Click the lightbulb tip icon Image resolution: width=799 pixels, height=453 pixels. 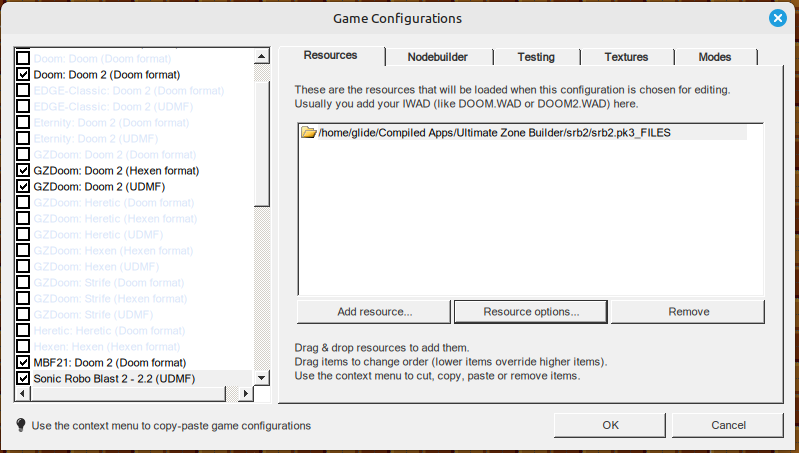(21, 425)
